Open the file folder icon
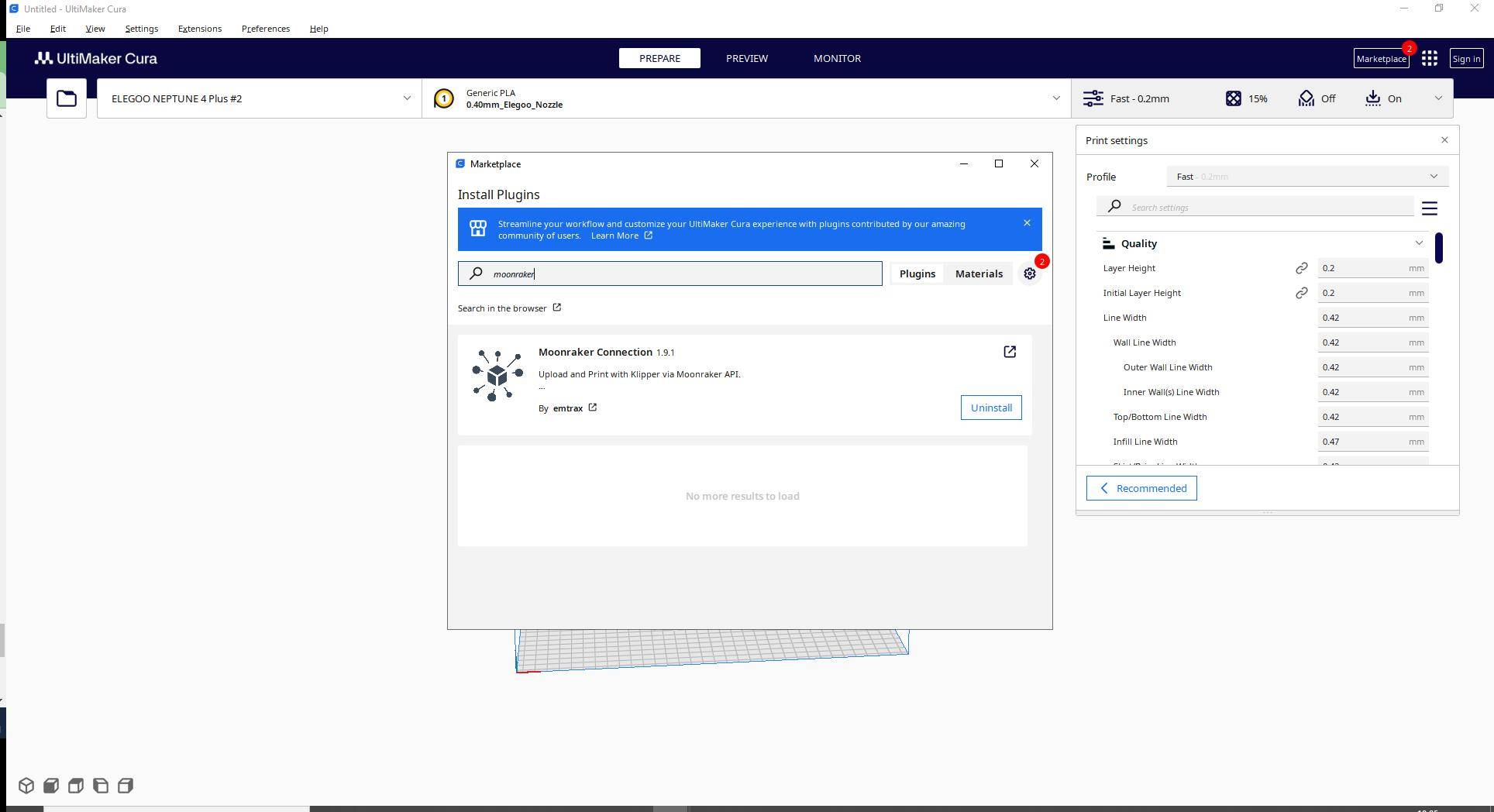The width and height of the screenshot is (1494, 812). [67, 98]
